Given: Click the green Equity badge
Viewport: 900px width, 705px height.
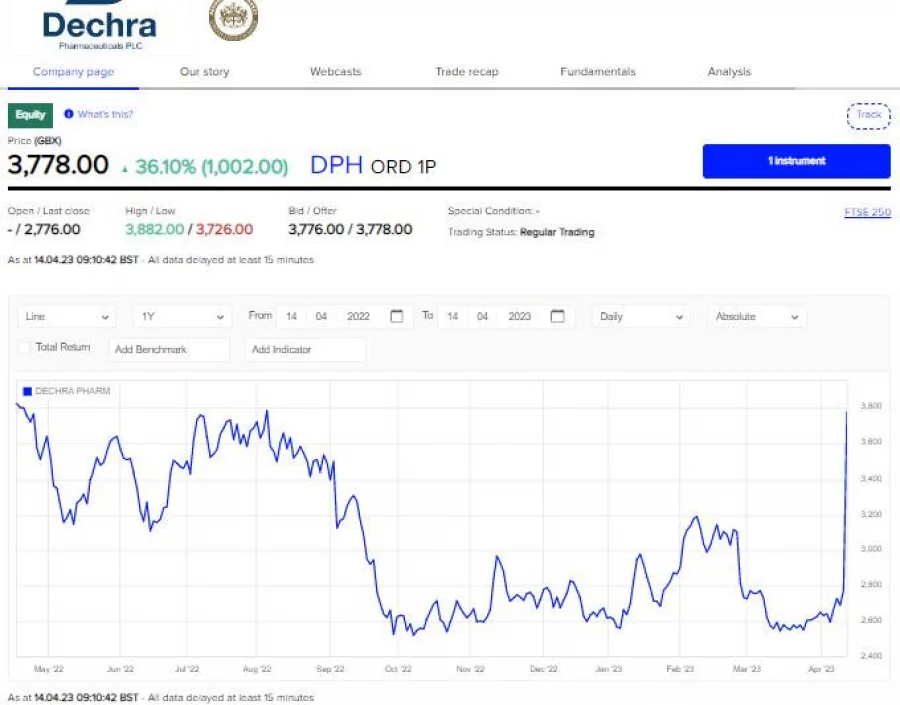Looking at the screenshot, I should pos(29,115).
